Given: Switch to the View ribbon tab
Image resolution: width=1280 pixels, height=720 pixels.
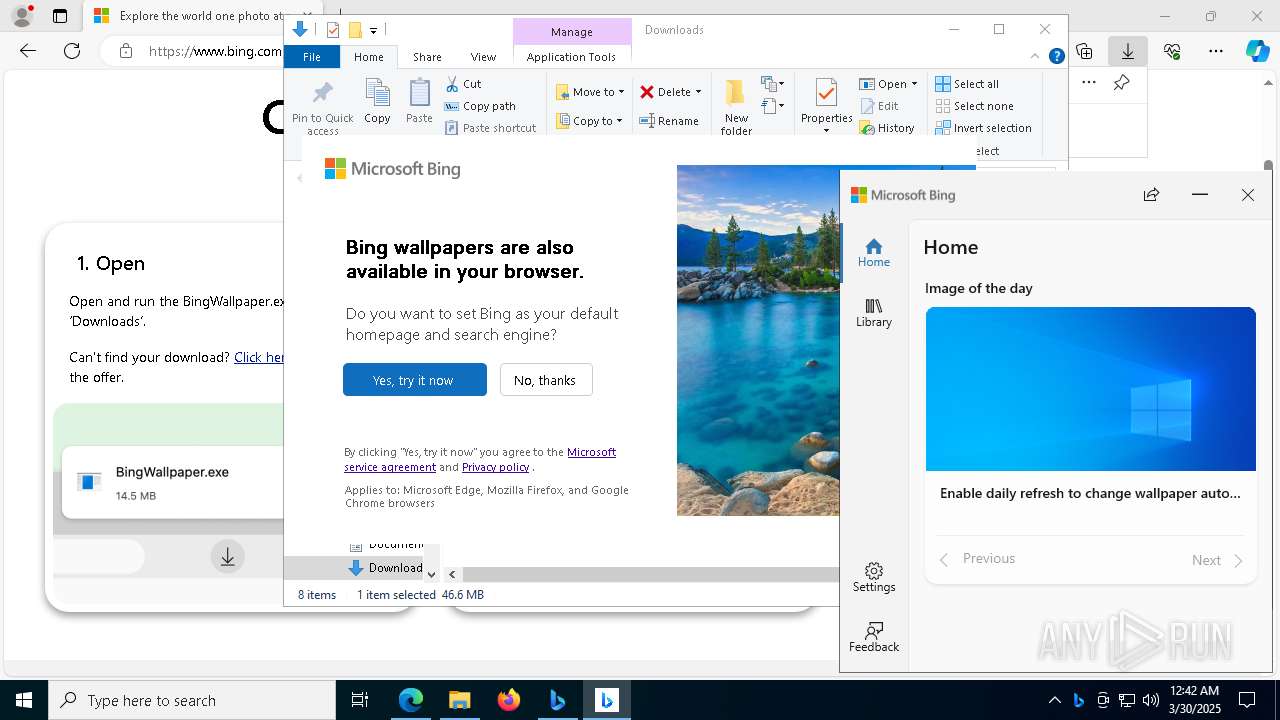Looking at the screenshot, I should point(483,57).
